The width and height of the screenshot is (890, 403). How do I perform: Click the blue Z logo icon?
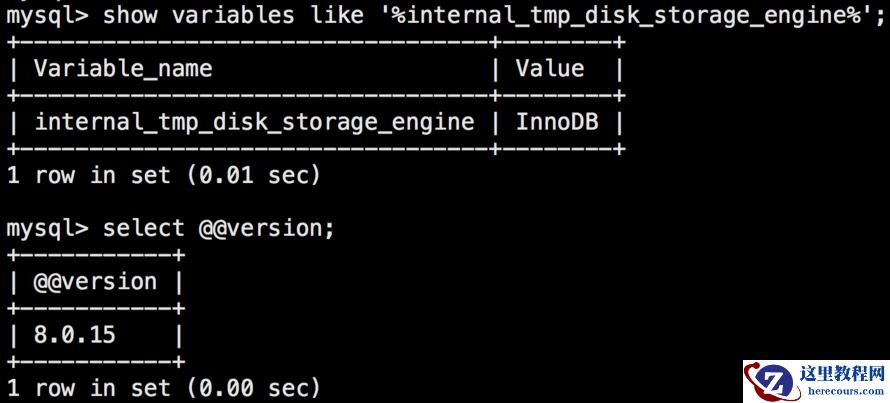(771, 381)
